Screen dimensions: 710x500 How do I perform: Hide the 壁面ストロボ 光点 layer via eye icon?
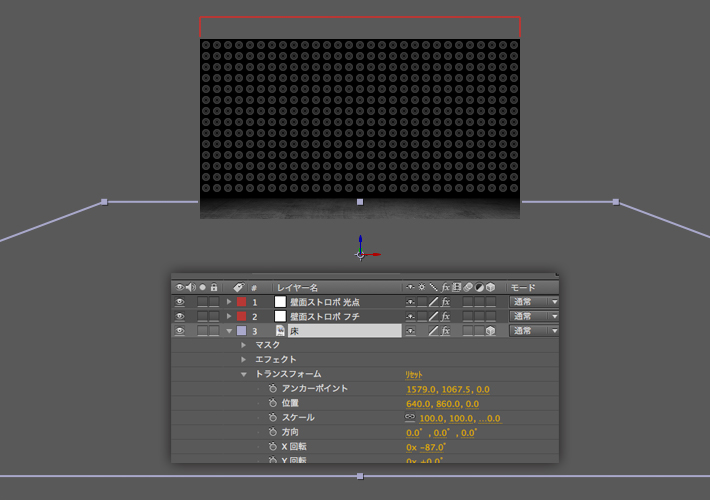coord(180,302)
